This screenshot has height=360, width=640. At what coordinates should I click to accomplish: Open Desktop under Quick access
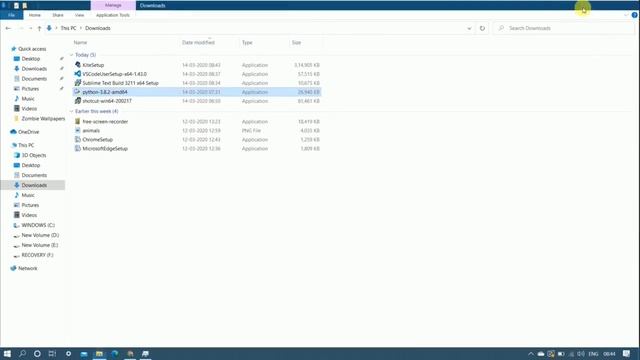pos(31,59)
